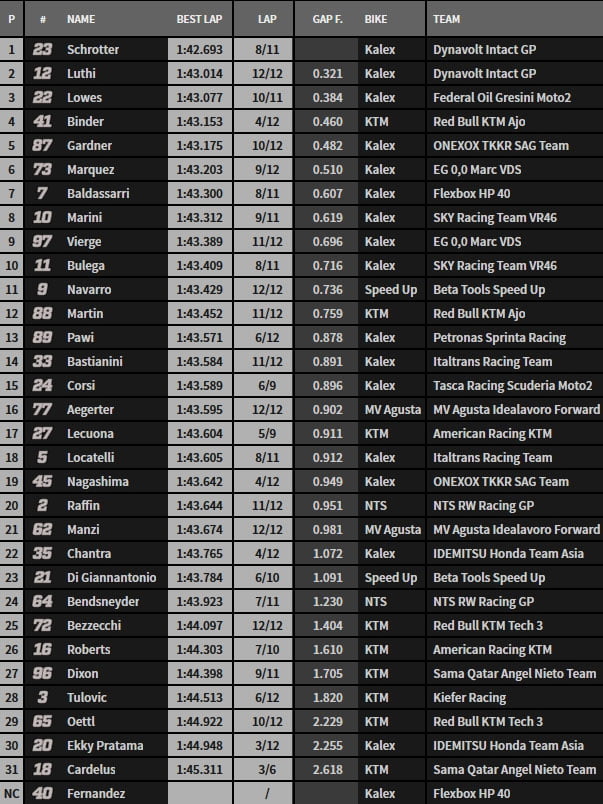Viewport: 603px width, 804px height.
Task: Click best lap 1:44.097 for Bezzecchi
Action: point(199,626)
